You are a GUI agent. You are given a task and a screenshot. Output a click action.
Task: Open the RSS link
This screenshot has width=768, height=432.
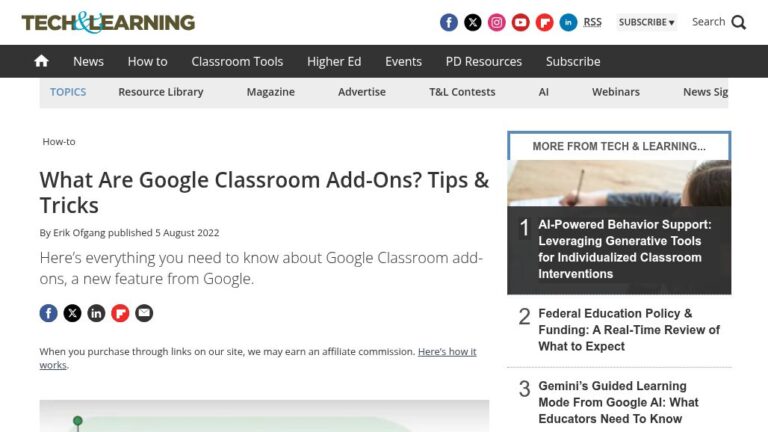(x=593, y=23)
